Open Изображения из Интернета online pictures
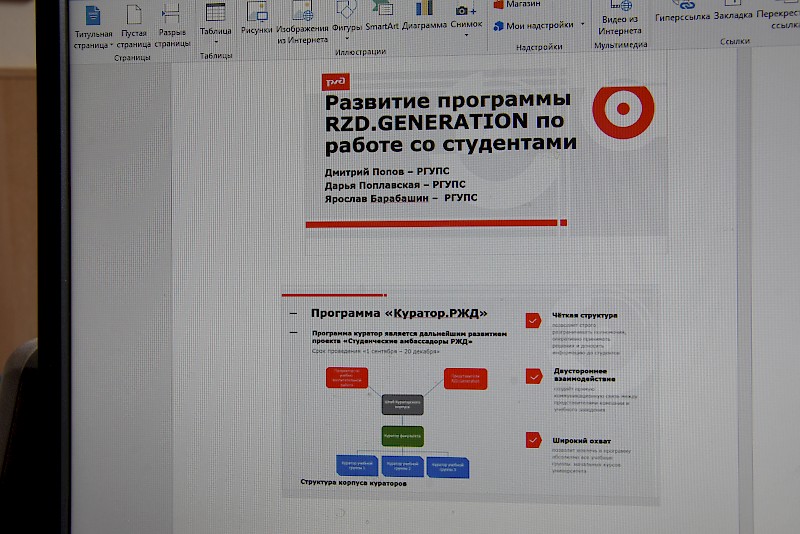 (x=303, y=22)
